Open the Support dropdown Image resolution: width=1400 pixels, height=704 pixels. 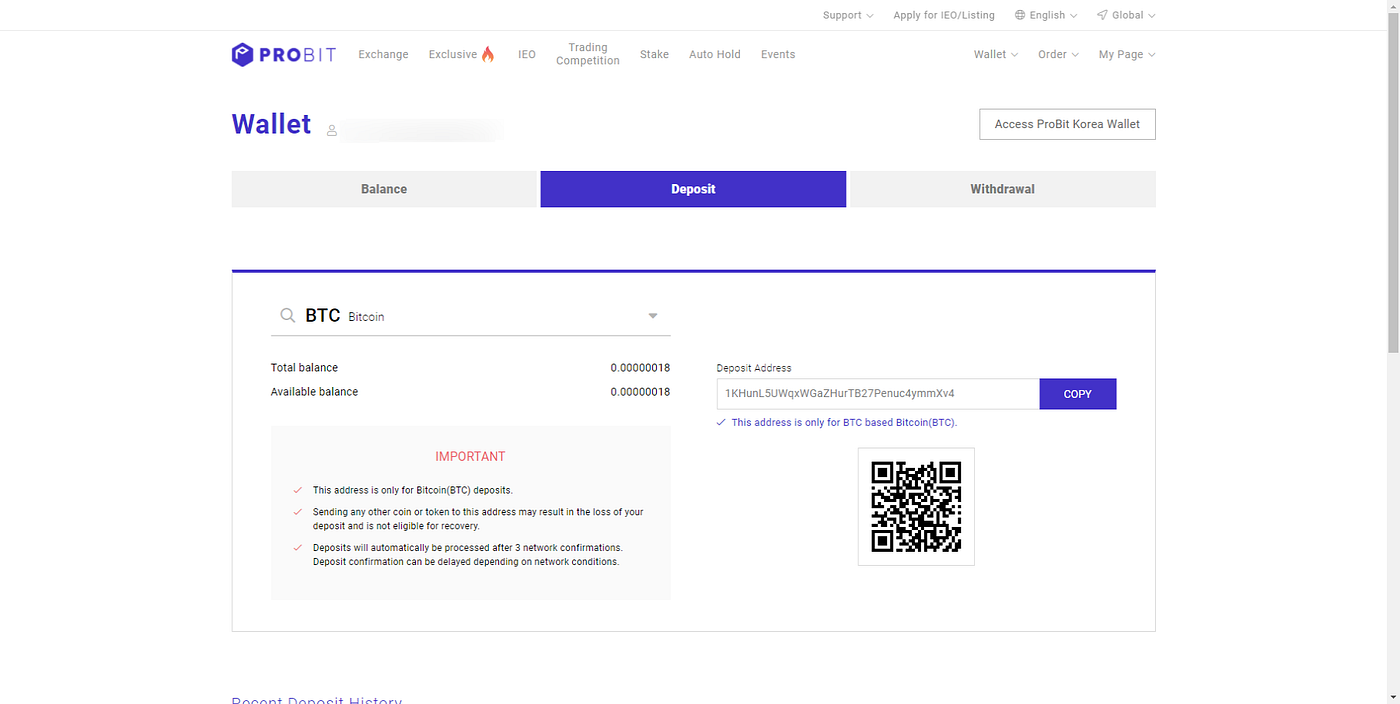coord(848,15)
